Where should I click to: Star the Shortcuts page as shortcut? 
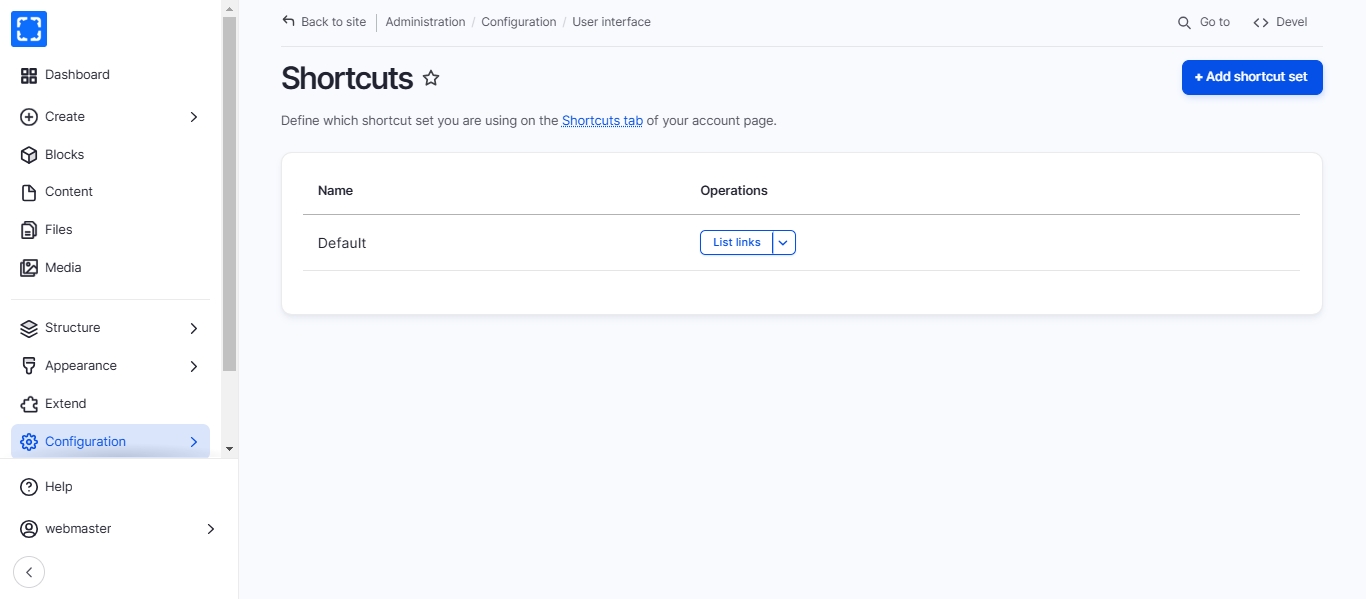pyautogui.click(x=431, y=78)
